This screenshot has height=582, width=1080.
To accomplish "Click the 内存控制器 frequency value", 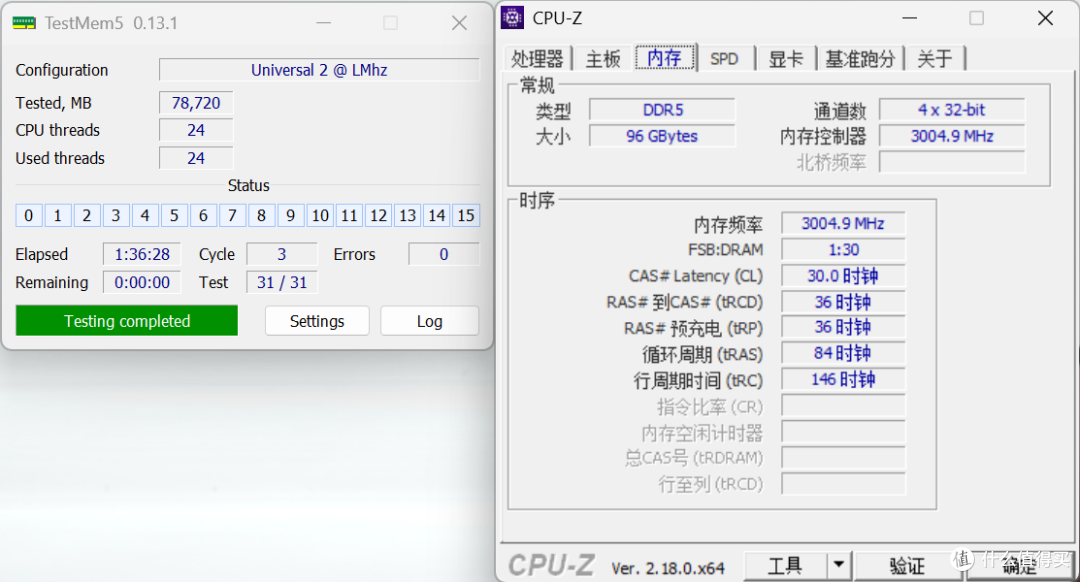I will 952,136.
